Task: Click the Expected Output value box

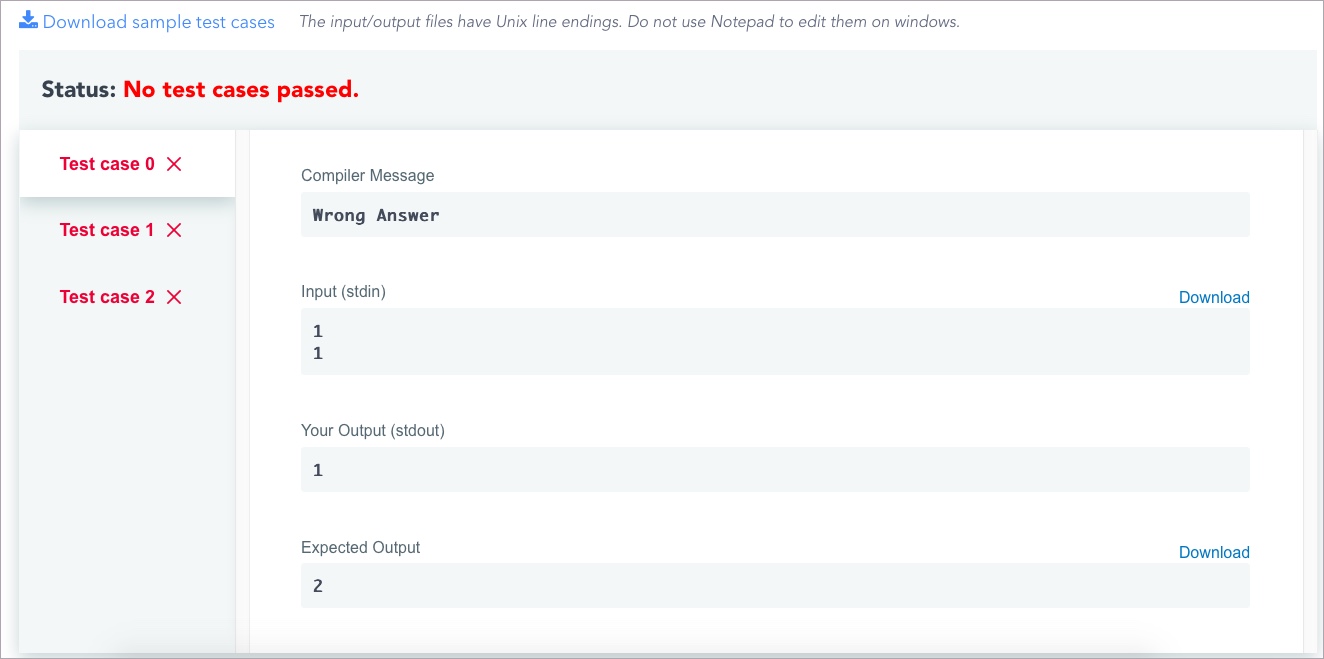Action: pyautogui.click(x=774, y=585)
